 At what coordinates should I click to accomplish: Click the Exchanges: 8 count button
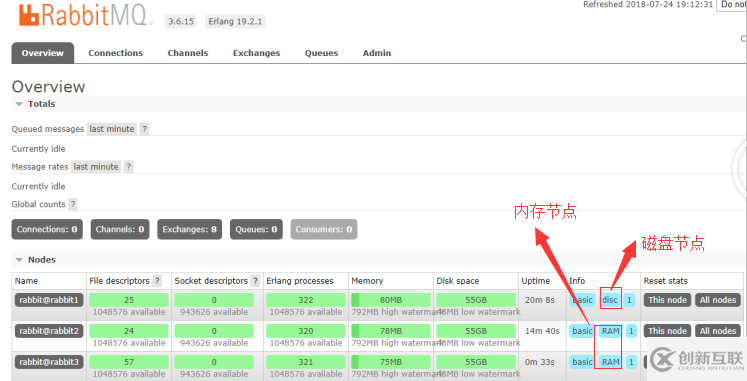tap(190, 229)
